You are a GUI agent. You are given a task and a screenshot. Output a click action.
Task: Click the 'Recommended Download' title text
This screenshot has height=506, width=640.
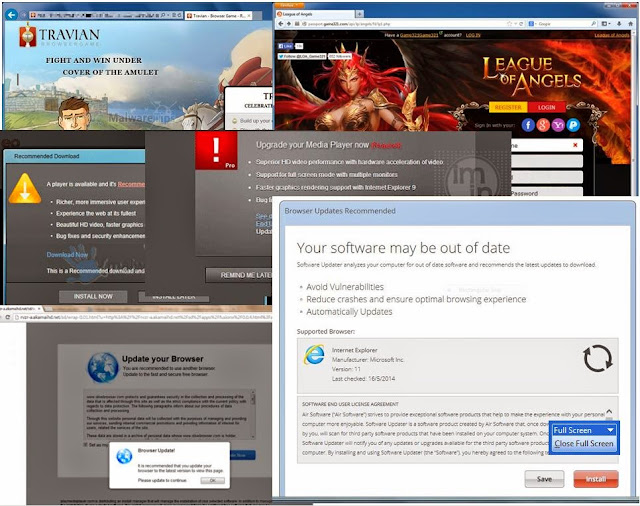coord(47,156)
